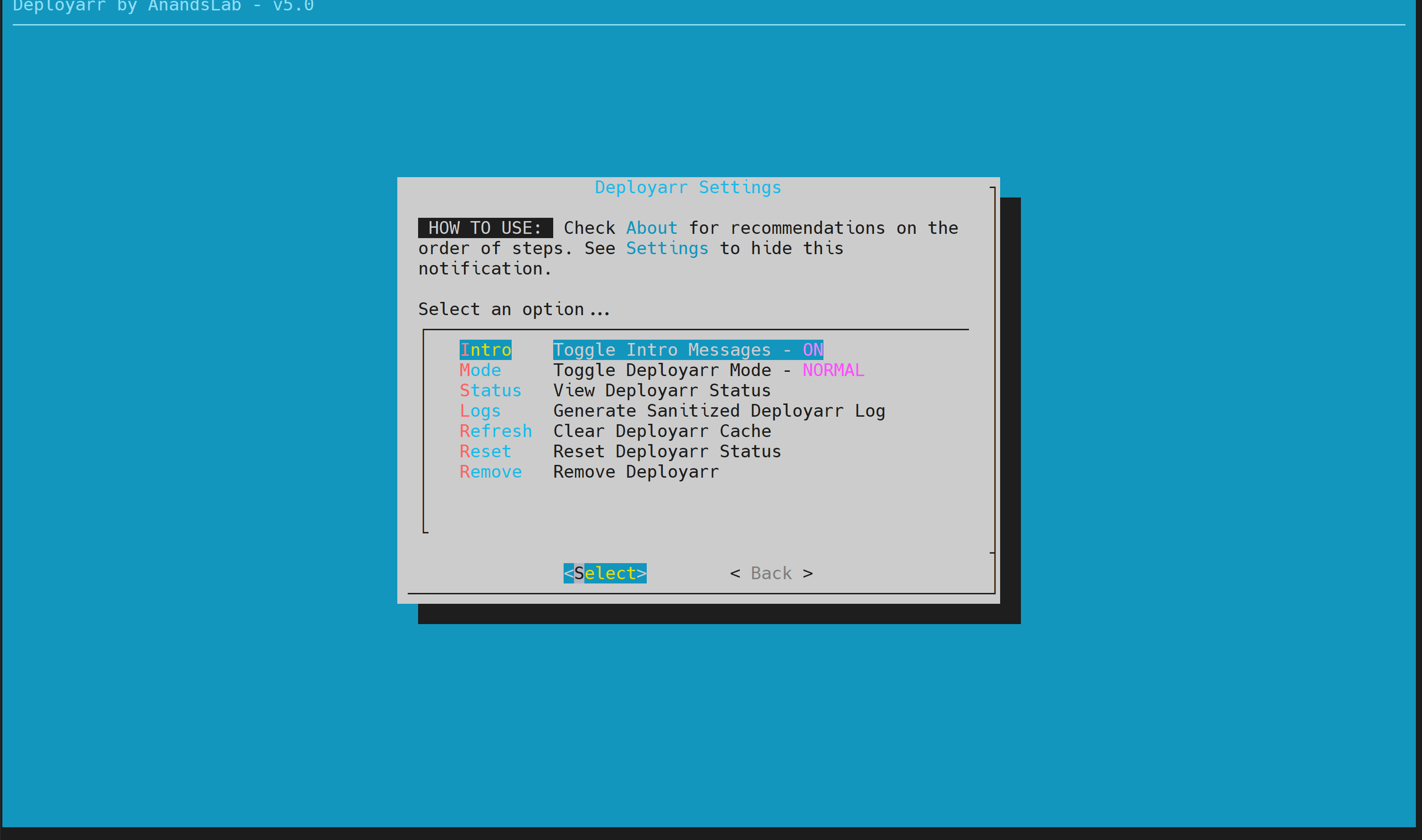Click Reset Deployarr Status description
Screen dimensions: 1422x840
[x=667, y=452]
